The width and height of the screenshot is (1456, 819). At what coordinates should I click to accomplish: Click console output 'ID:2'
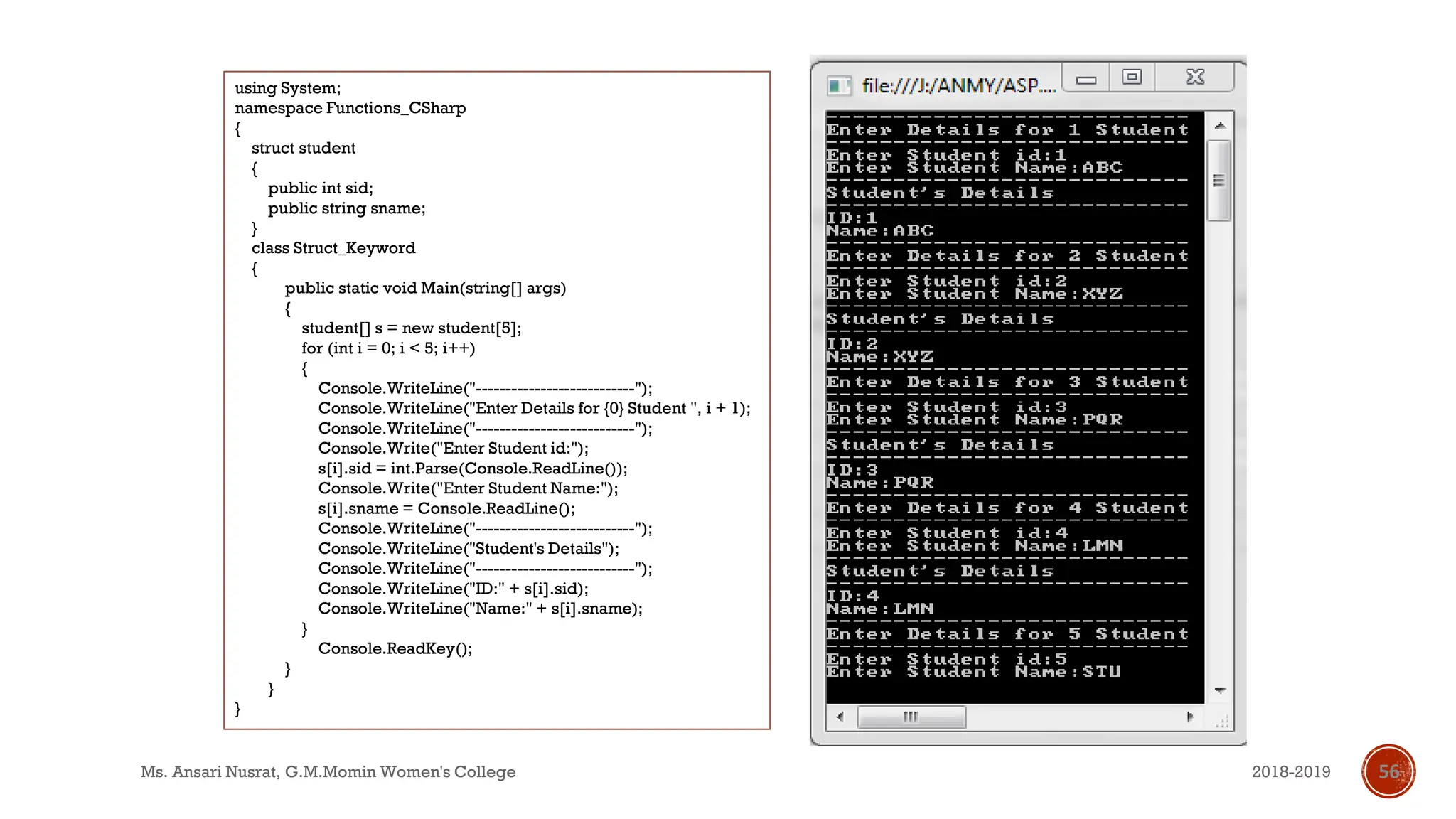pyautogui.click(x=852, y=343)
